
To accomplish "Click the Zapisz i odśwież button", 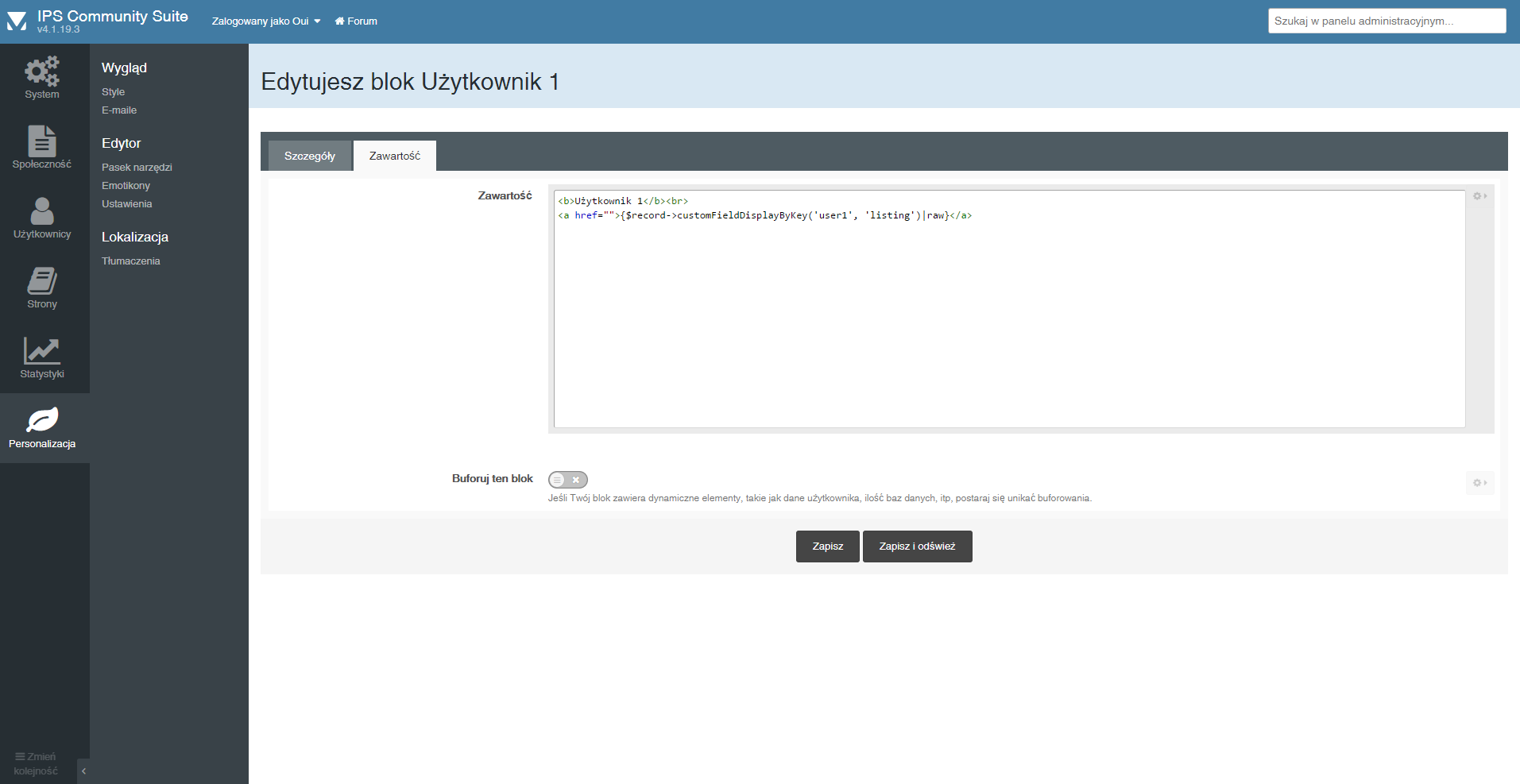I will click(x=917, y=546).
